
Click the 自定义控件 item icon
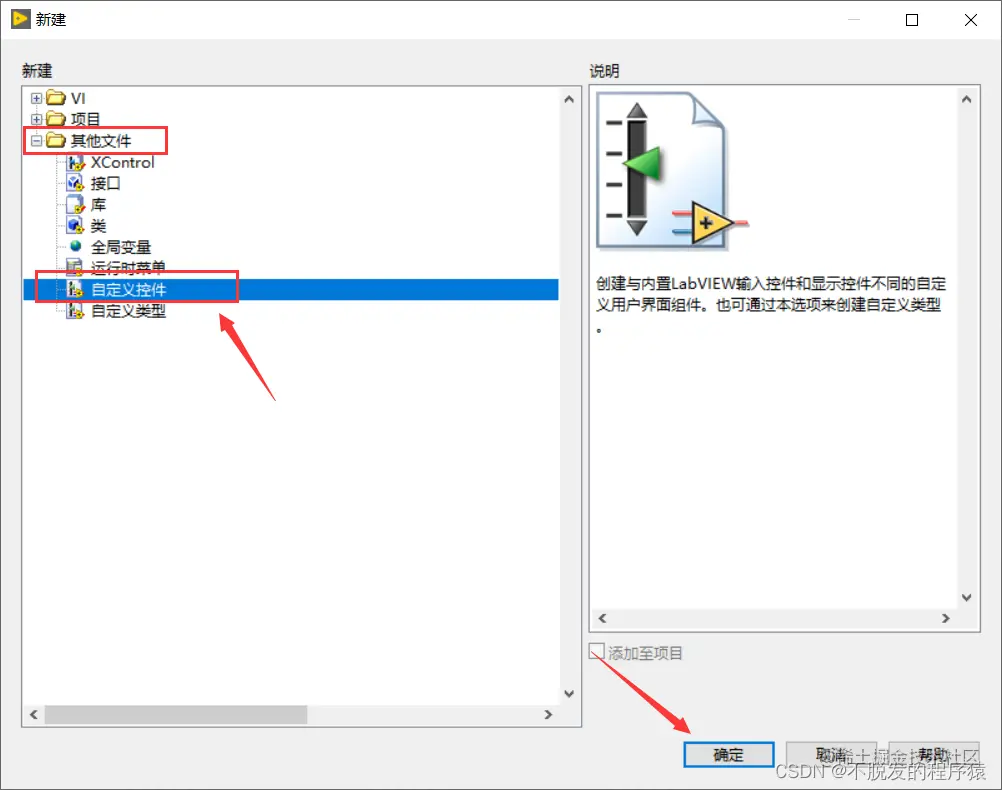(x=75, y=289)
